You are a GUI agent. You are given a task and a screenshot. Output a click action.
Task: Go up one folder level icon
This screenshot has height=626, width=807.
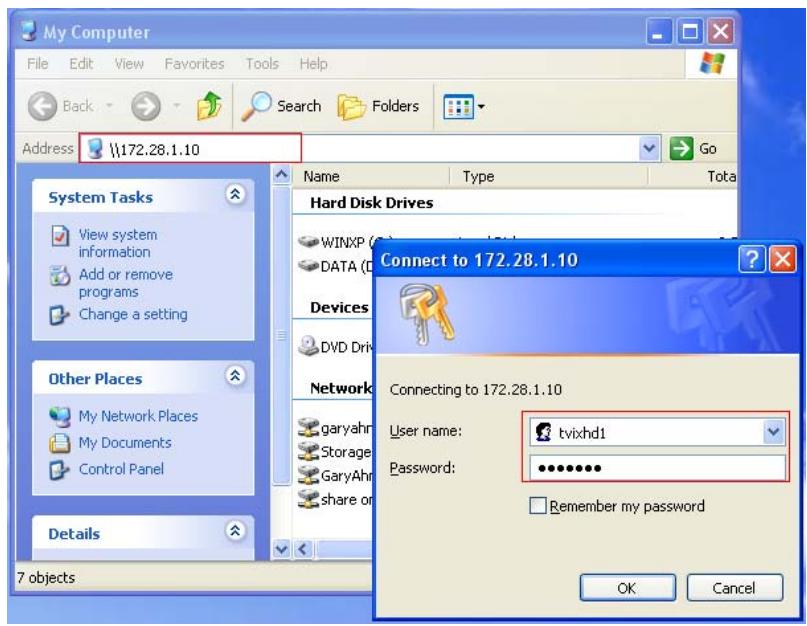tap(209, 106)
